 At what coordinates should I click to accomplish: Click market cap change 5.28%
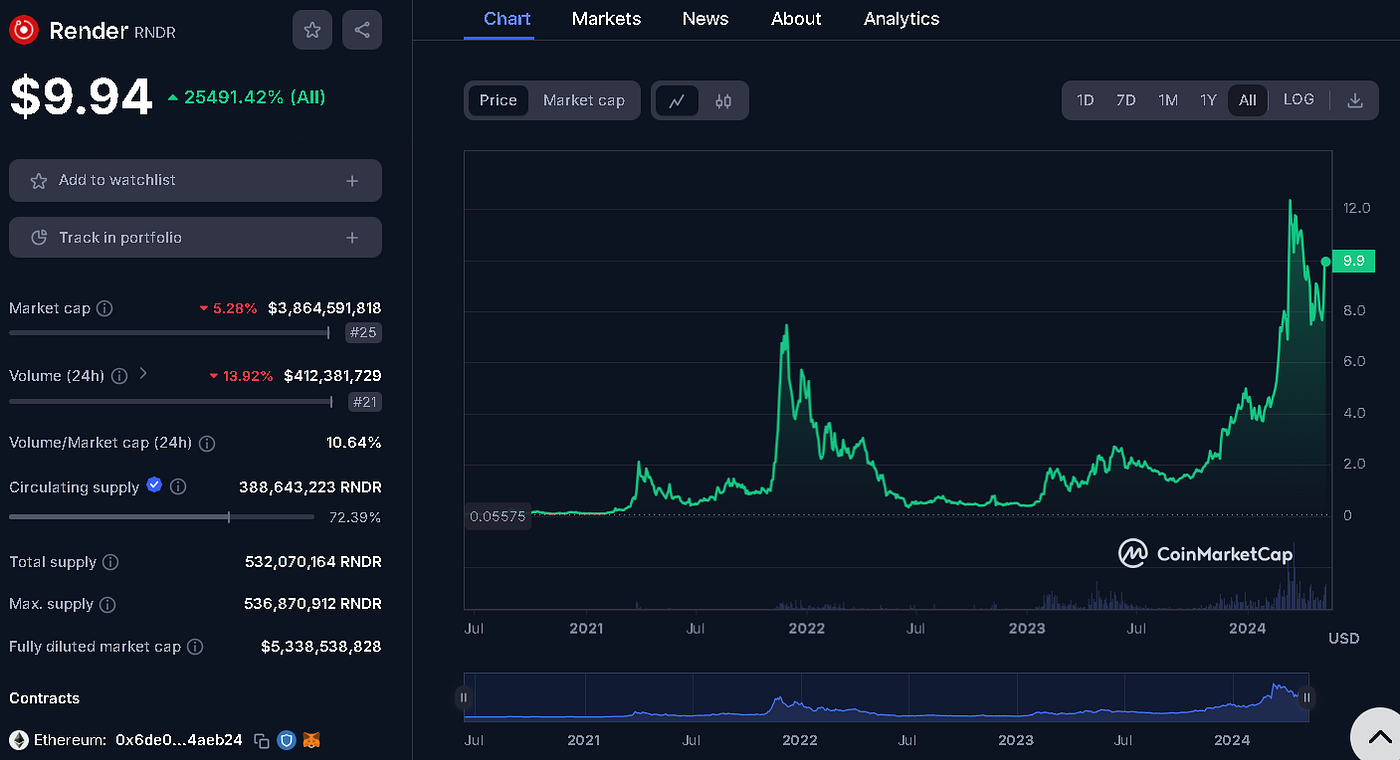click(228, 308)
